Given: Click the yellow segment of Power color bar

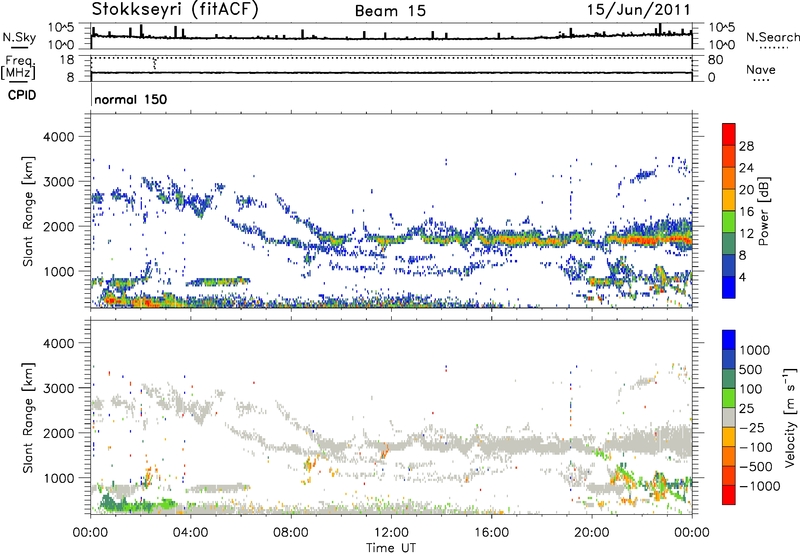Looking at the screenshot, I should tap(729, 200).
